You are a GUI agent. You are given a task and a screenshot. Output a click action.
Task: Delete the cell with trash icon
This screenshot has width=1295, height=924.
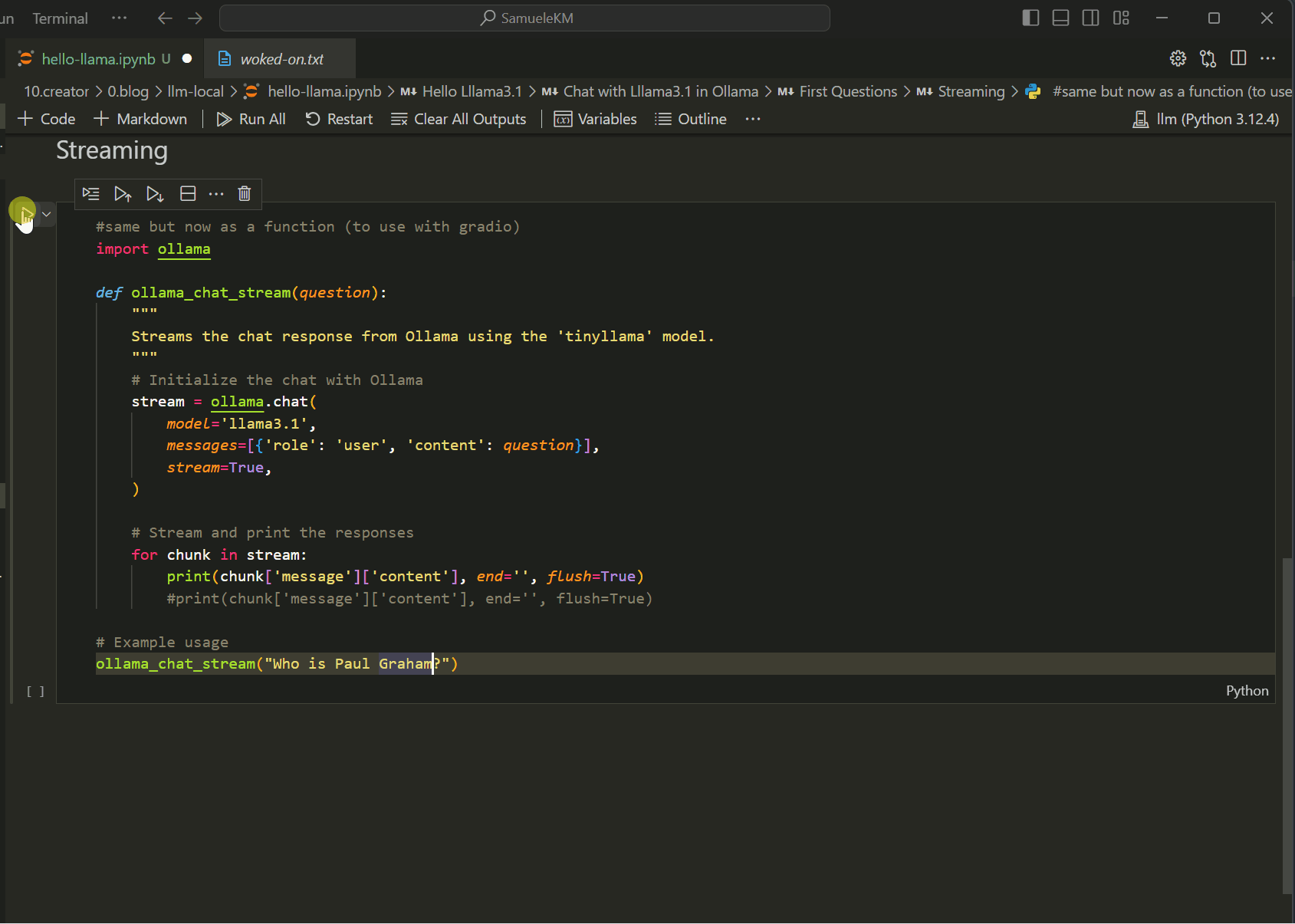[x=244, y=194]
